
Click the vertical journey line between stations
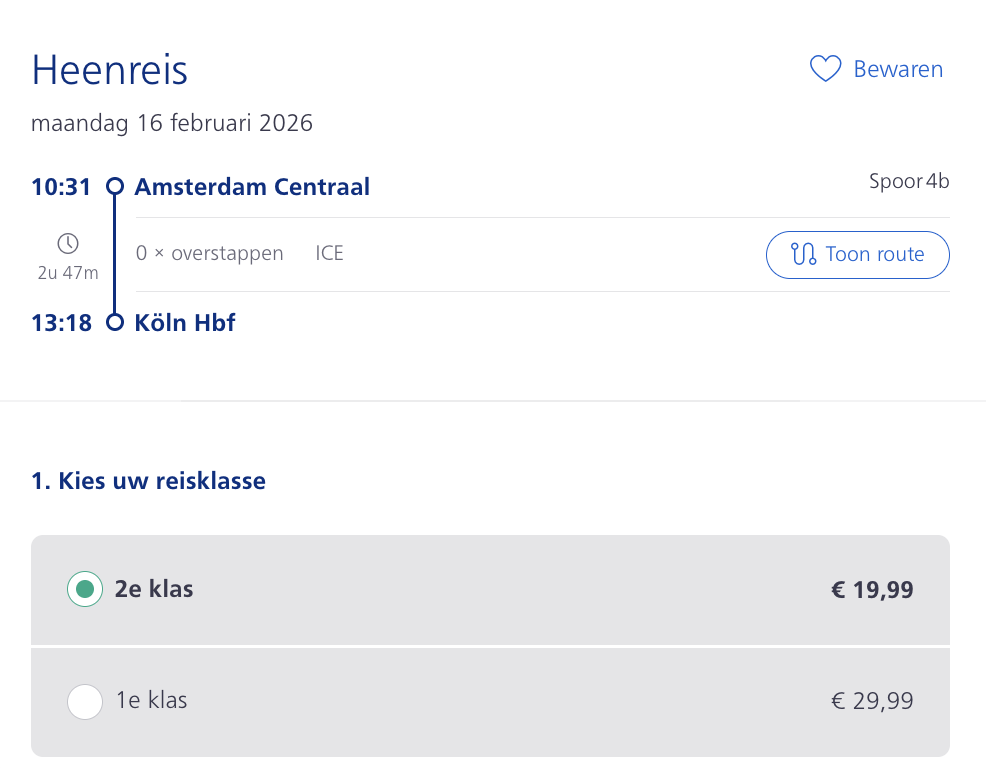(115, 253)
